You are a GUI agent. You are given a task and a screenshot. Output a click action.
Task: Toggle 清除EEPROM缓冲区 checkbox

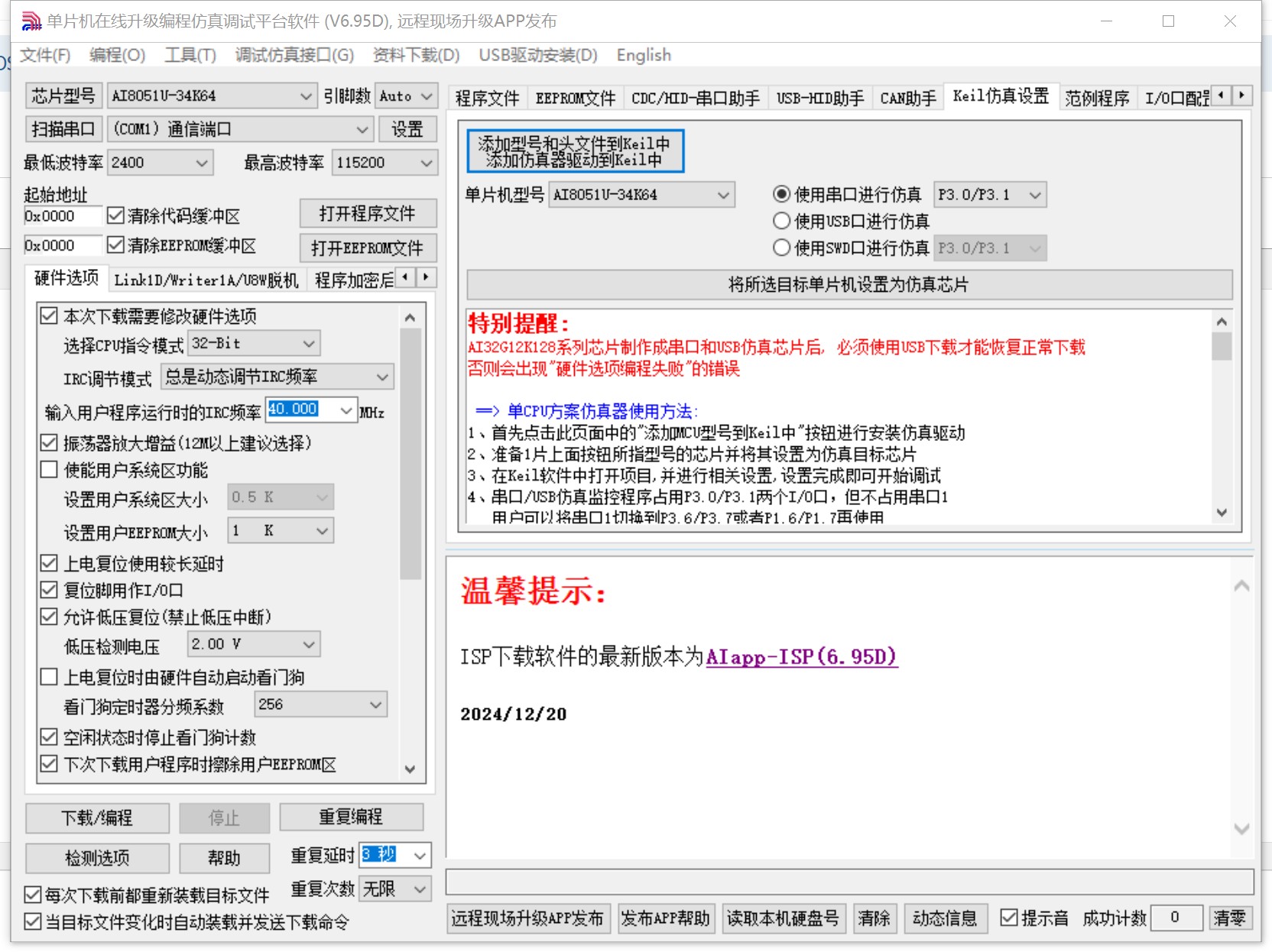(116, 244)
